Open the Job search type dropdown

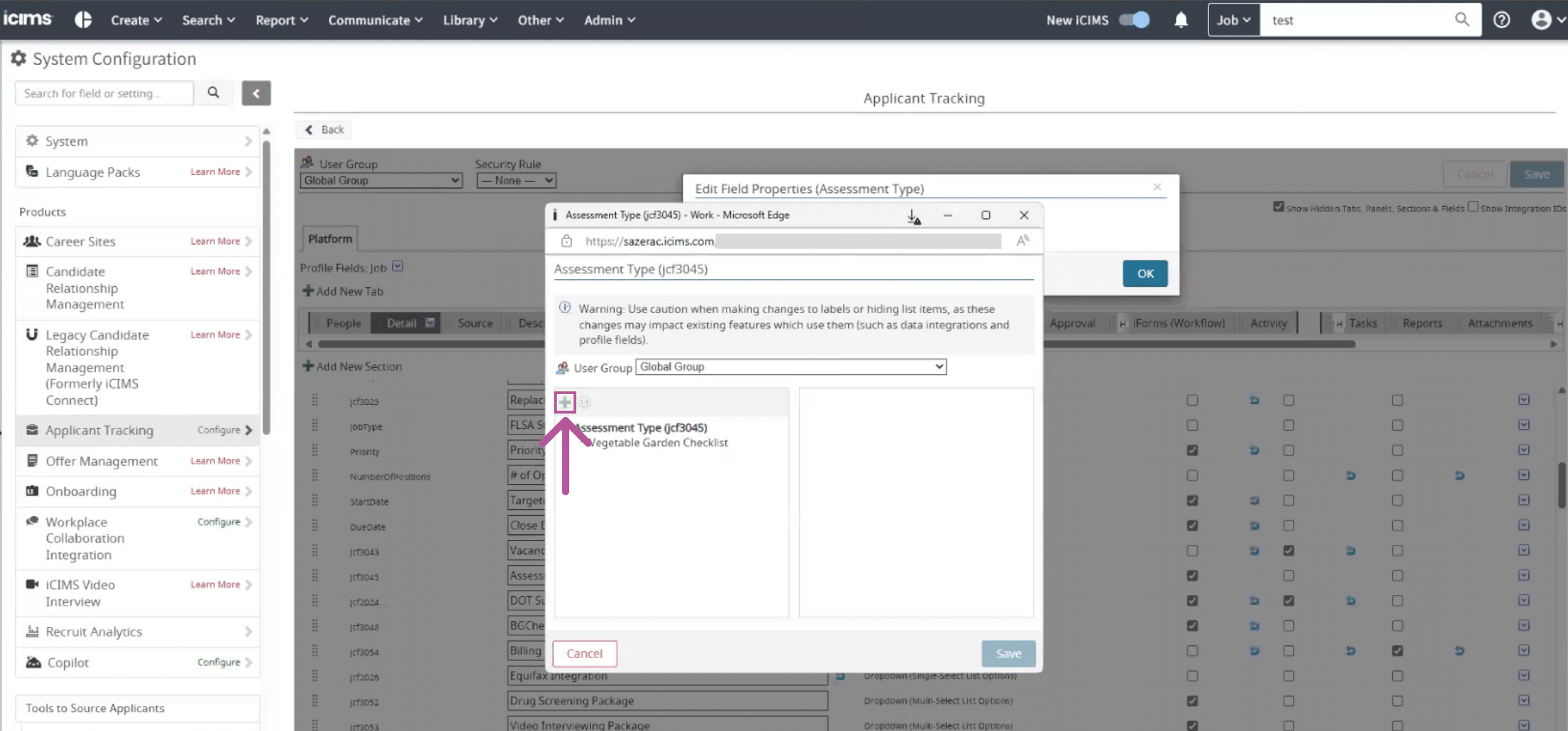pyautogui.click(x=1233, y=20)
